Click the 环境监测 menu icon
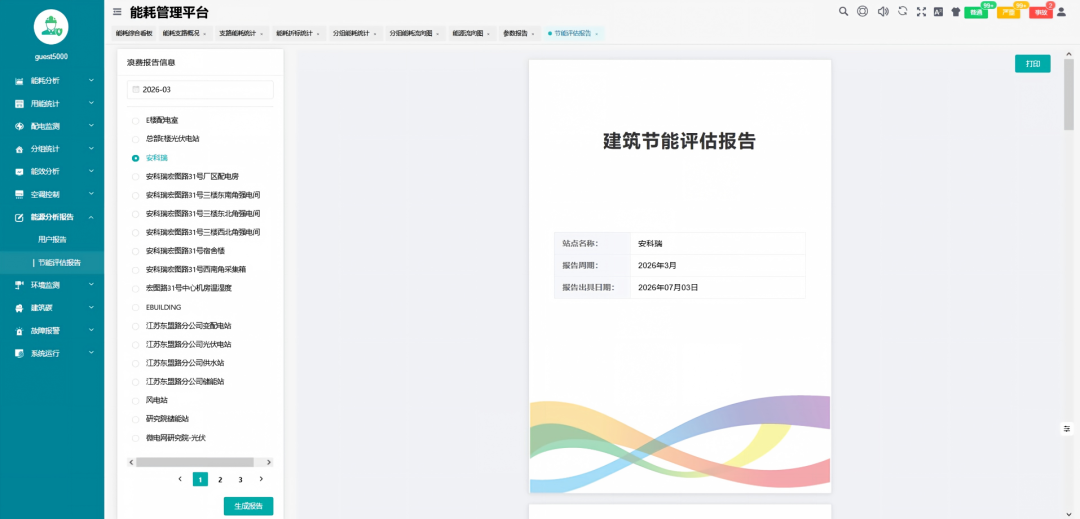 pyautogui.click(x=19, y=285)
